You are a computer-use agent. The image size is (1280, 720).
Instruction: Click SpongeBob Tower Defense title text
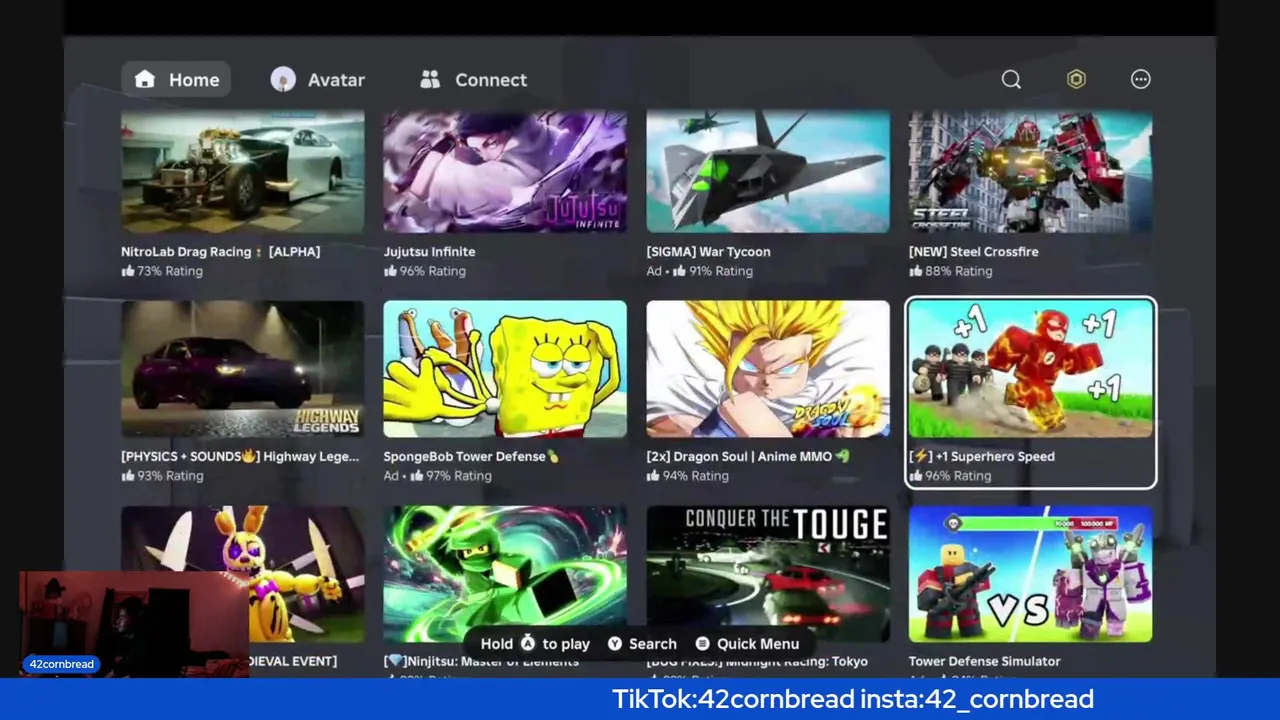(x=471, y=457)
